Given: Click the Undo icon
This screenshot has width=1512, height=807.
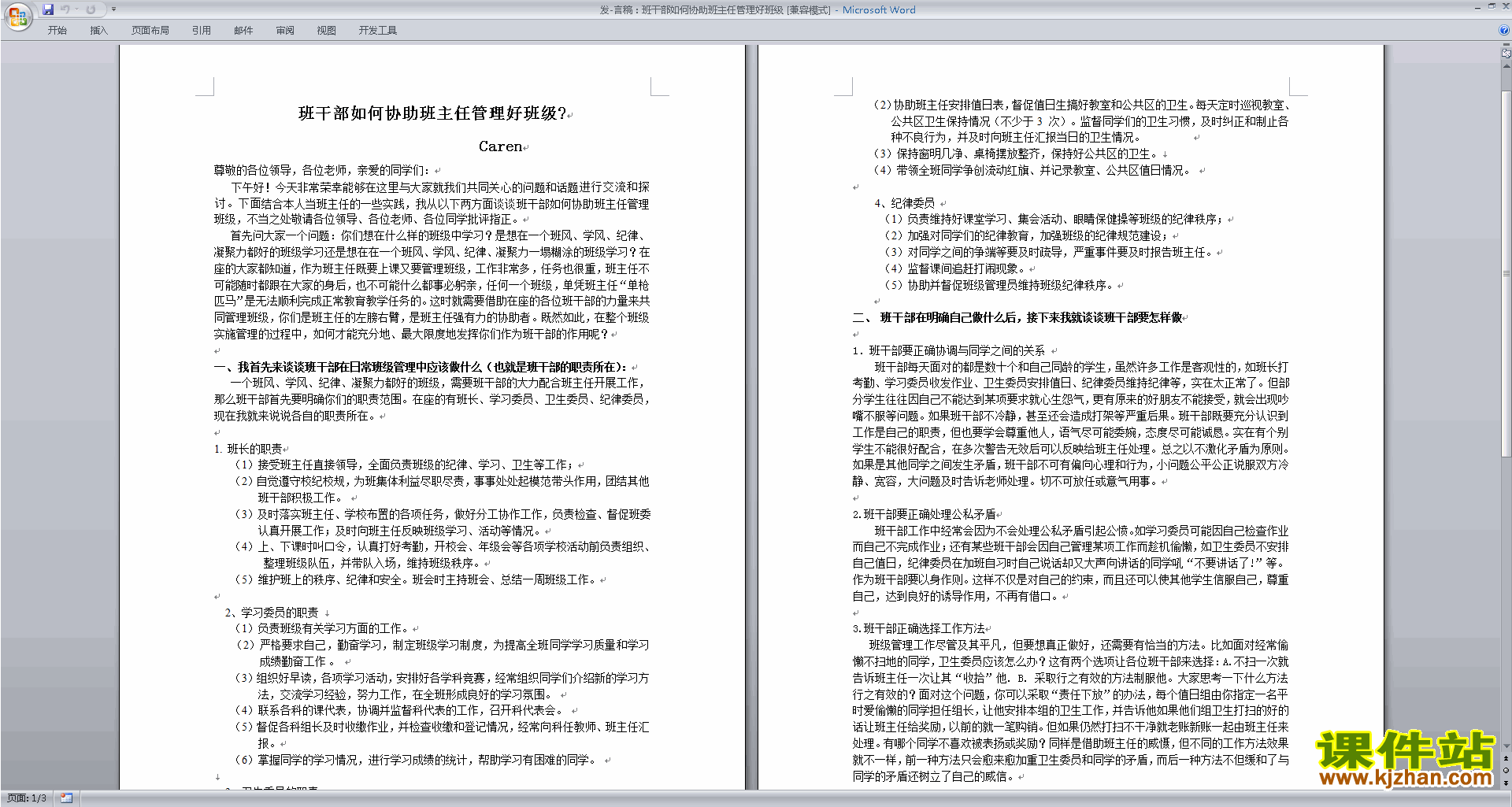Looking at the screenshot, I should coord(65,9).
